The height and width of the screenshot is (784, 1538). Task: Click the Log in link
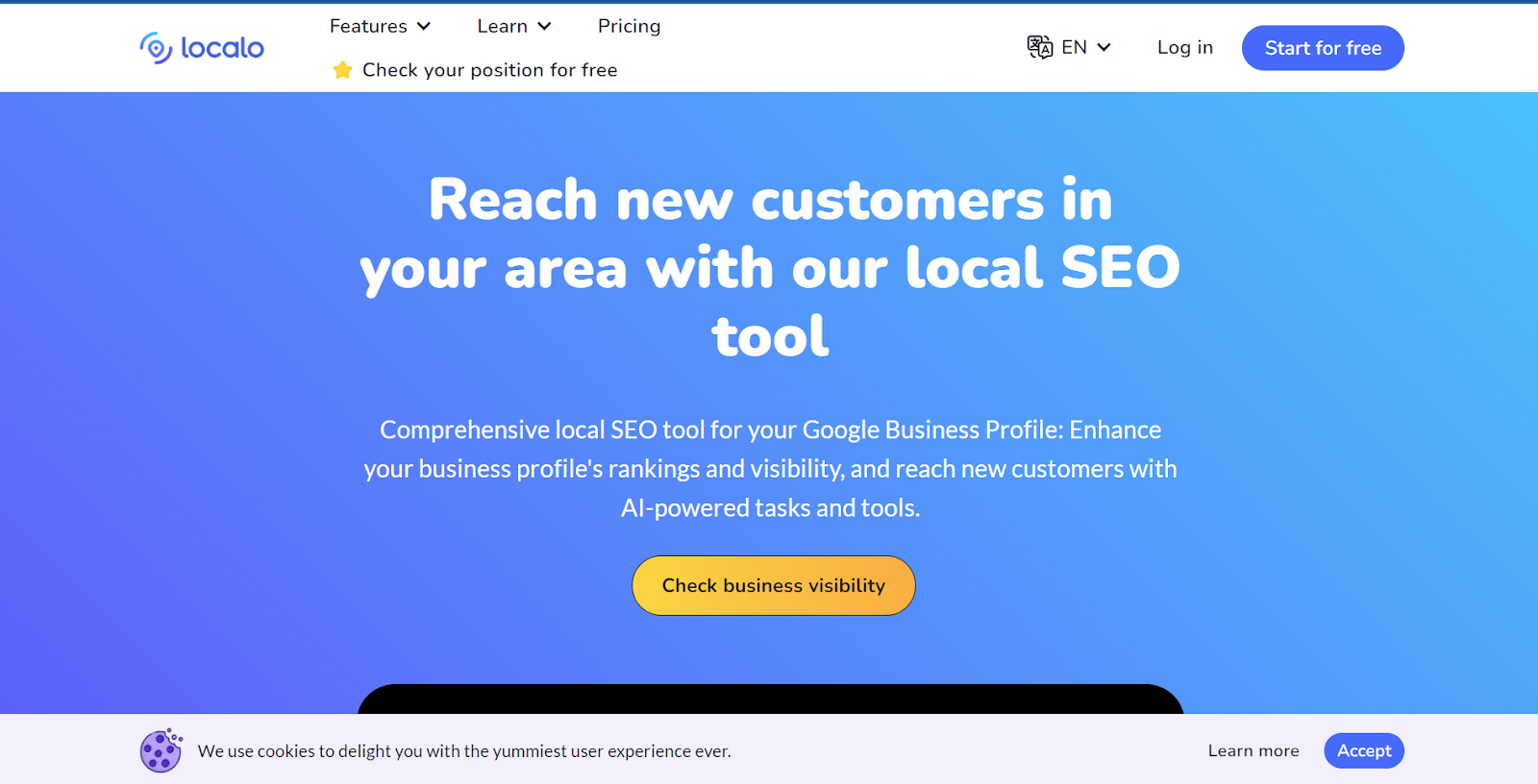[x=1184, y=47]
